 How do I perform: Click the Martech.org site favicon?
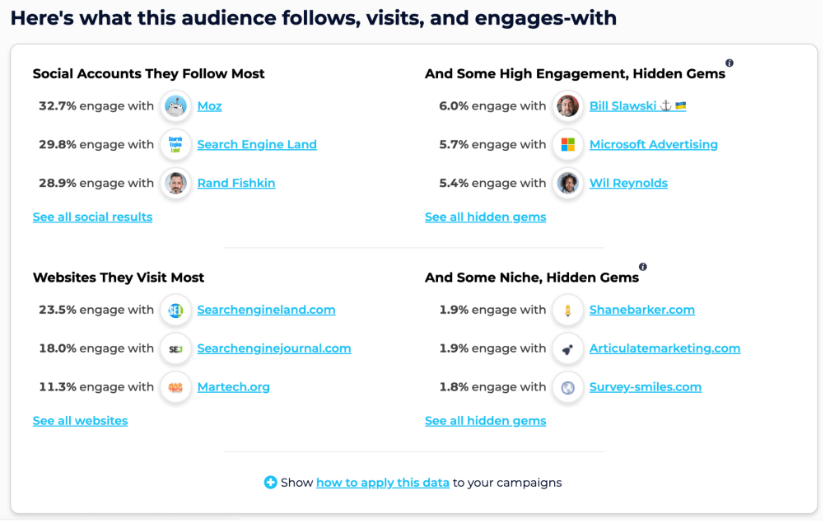point(176,387)
